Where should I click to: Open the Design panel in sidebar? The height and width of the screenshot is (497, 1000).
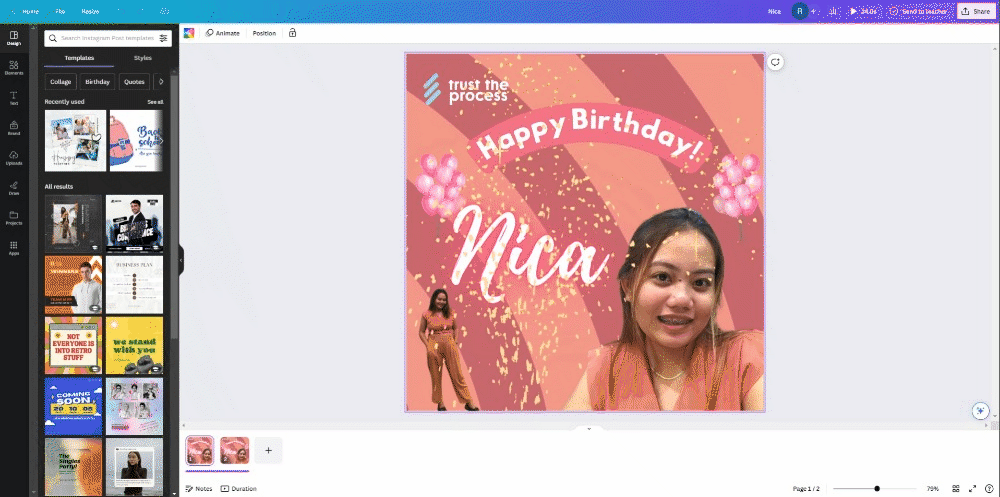pyautogui.click(x=13, y=38)
